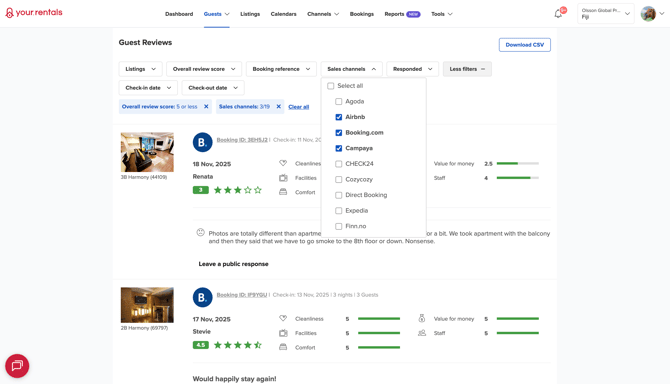Click the Staff score bar rated 4
This screenshot has height=384, width=670.
517,178
